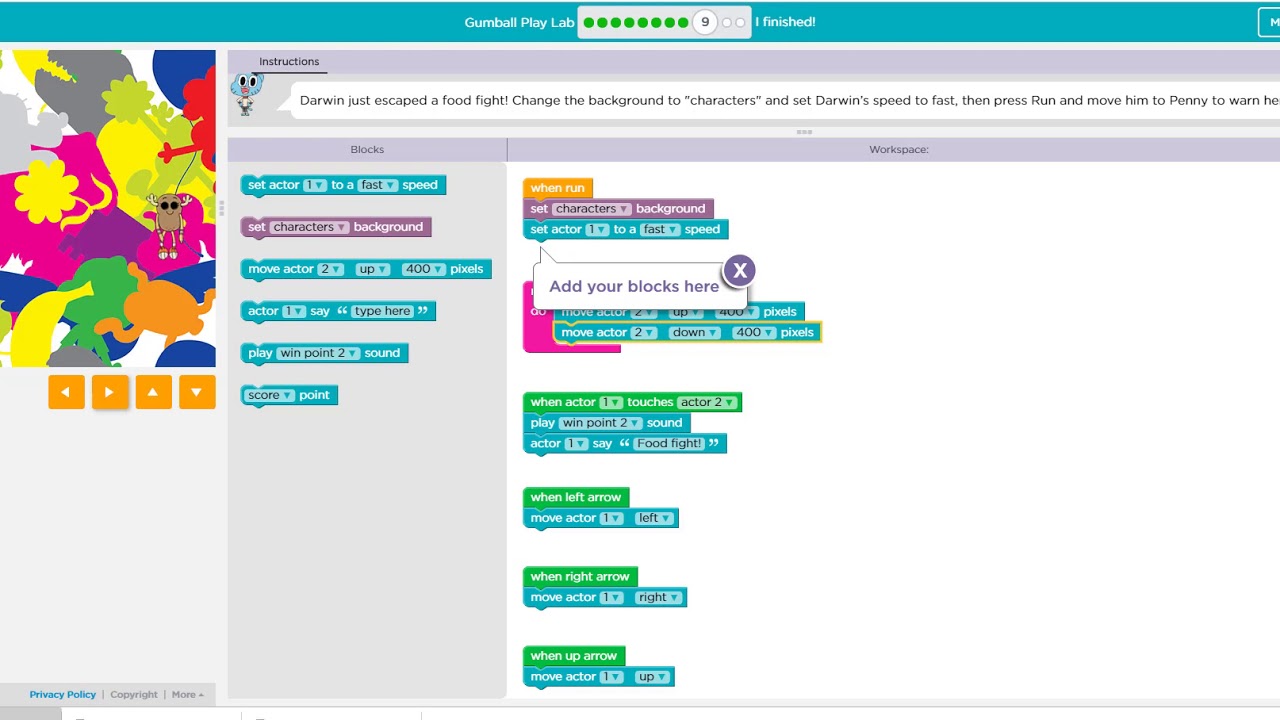This screenshot has width=1280, height=720.
Task: Open score dropdown in toolbox point block
Action: click(x=271, y=395)
